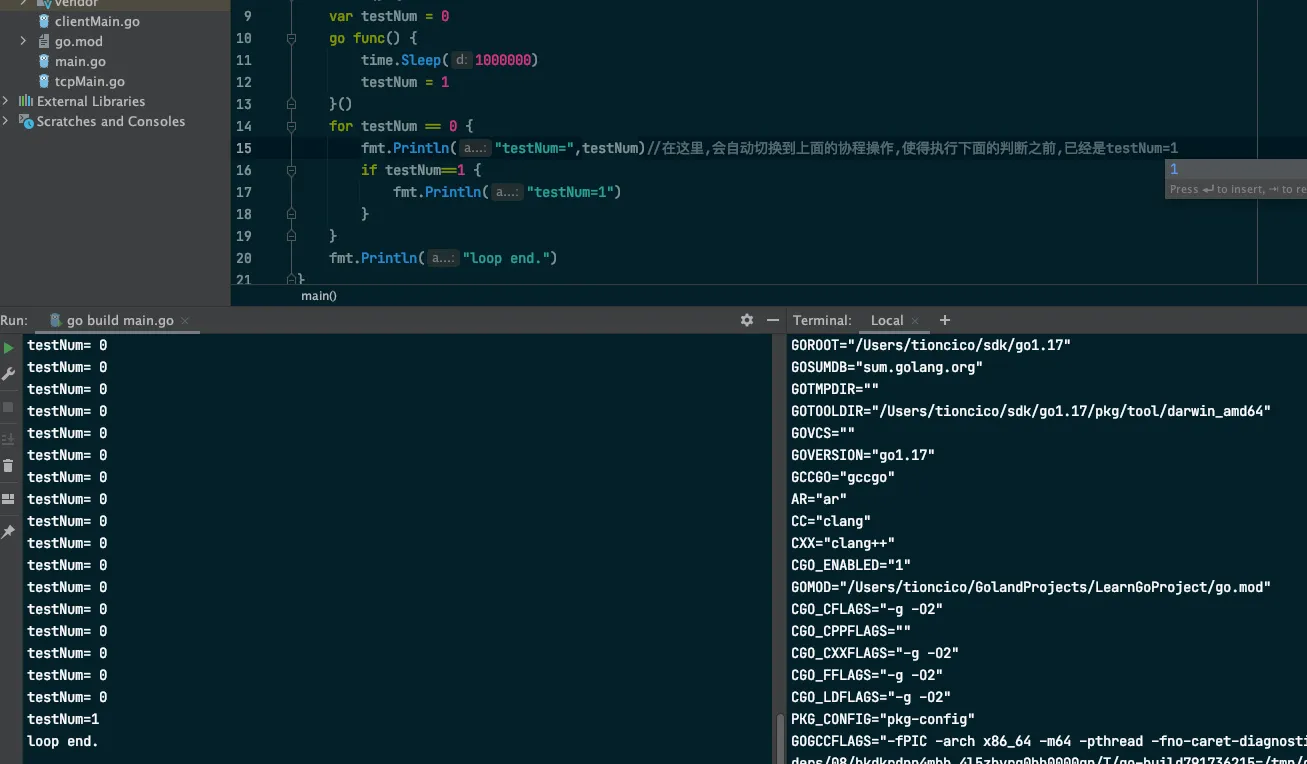1307x764 pixels.
Task: Select the 'go build main.go' run tab
Action: [x=120, y=320]
